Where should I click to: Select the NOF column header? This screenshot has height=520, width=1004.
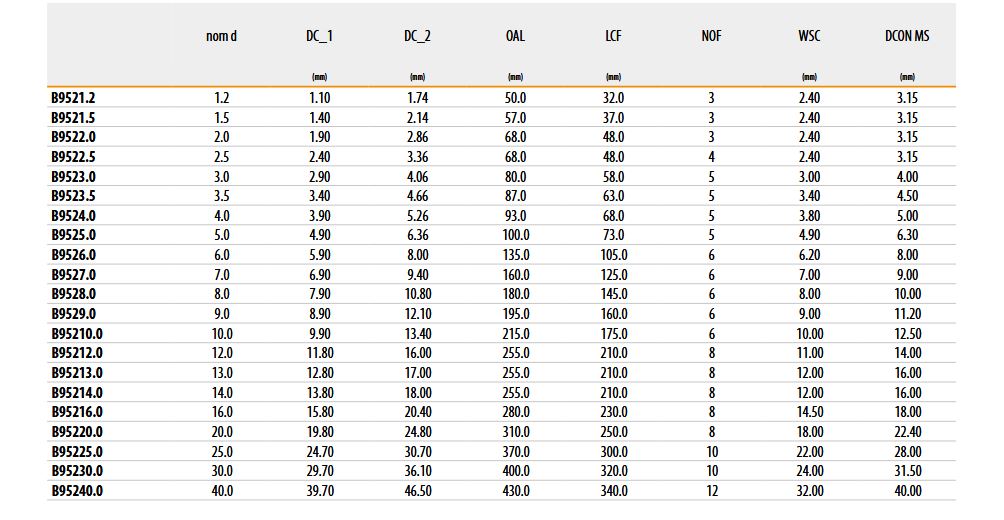point(711,36)
